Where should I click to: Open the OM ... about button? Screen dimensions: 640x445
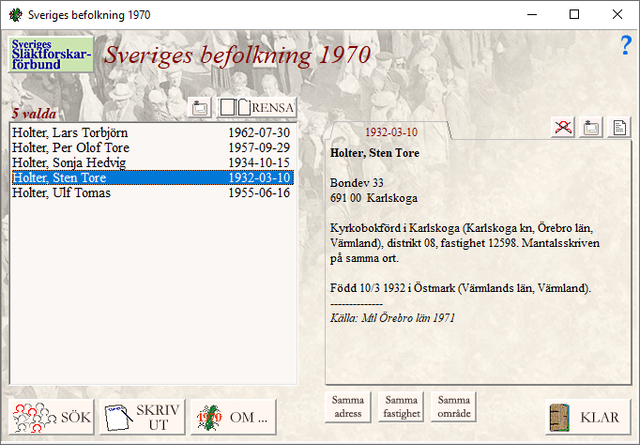click(233, 417)
